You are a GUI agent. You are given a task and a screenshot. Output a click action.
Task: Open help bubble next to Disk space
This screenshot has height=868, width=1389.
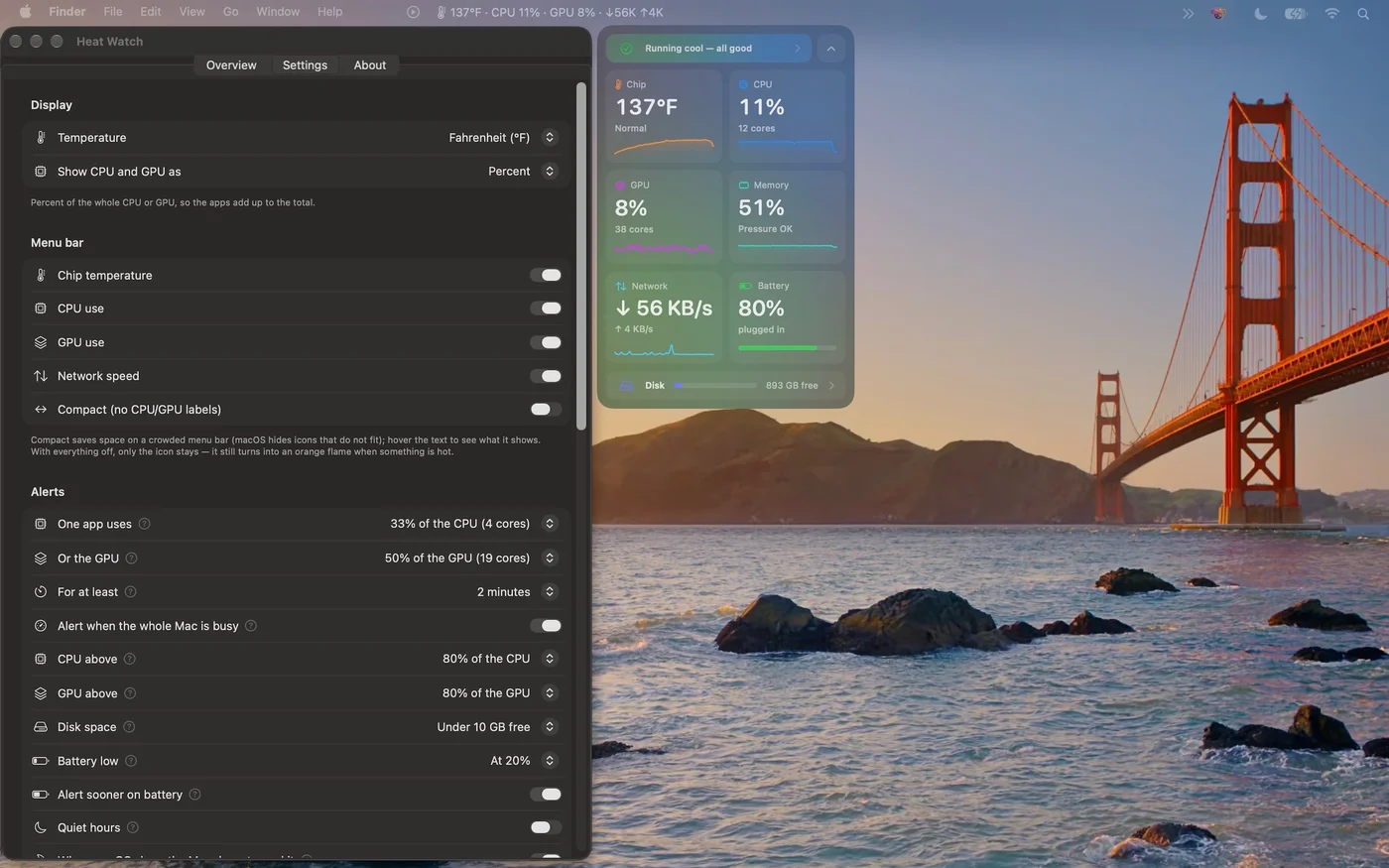click(129, 727)
